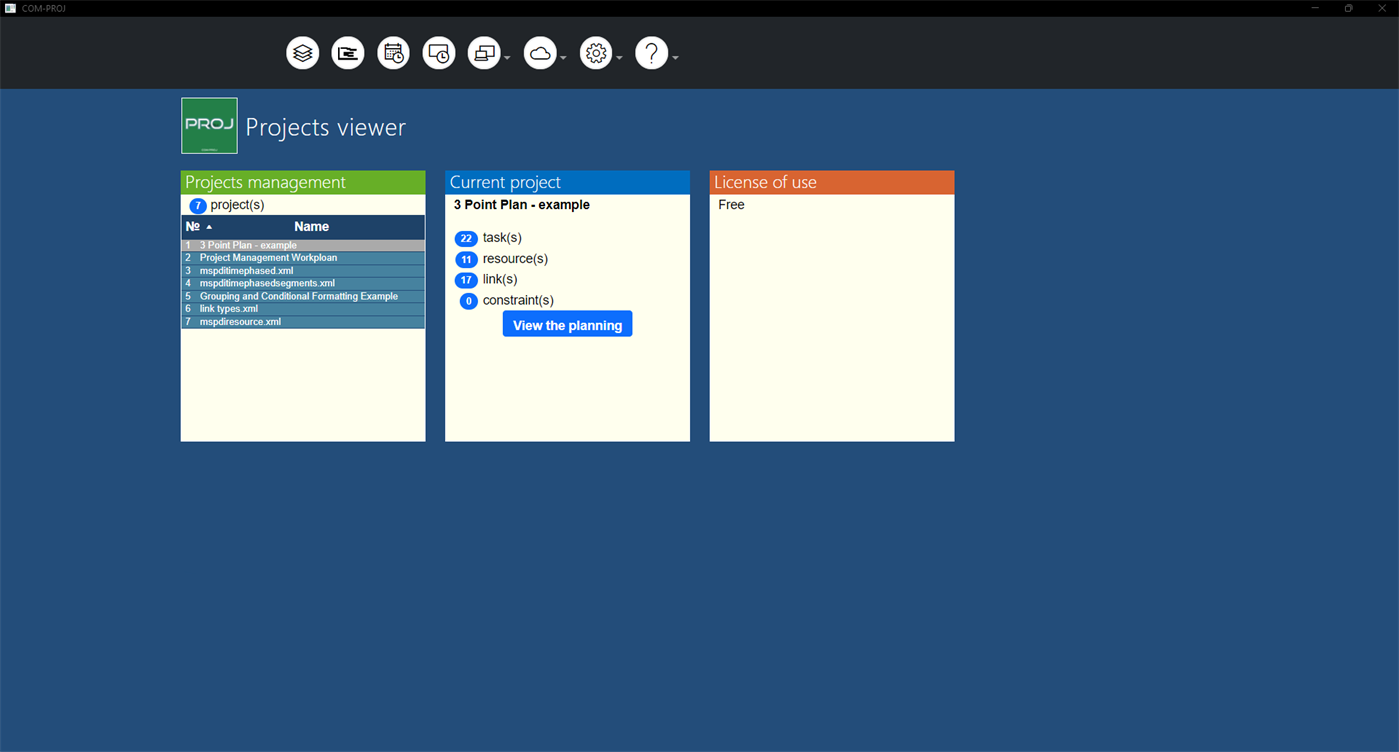Image resolution: width=1399 pixels, height=752 pixels.
Task: Select the mspditimephased.xml project
Action: (x=246, y=270)
